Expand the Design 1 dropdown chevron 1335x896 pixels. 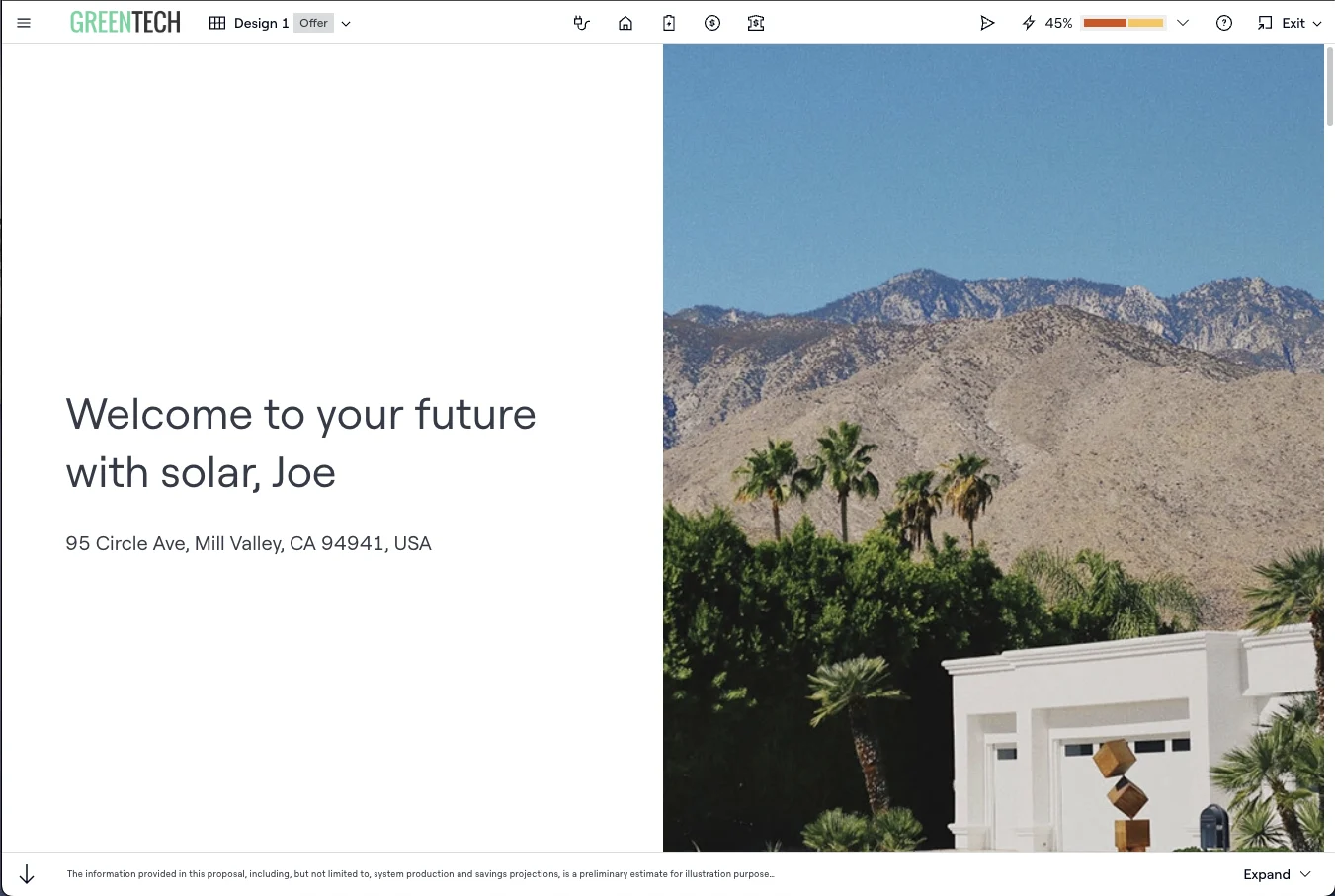346,24
